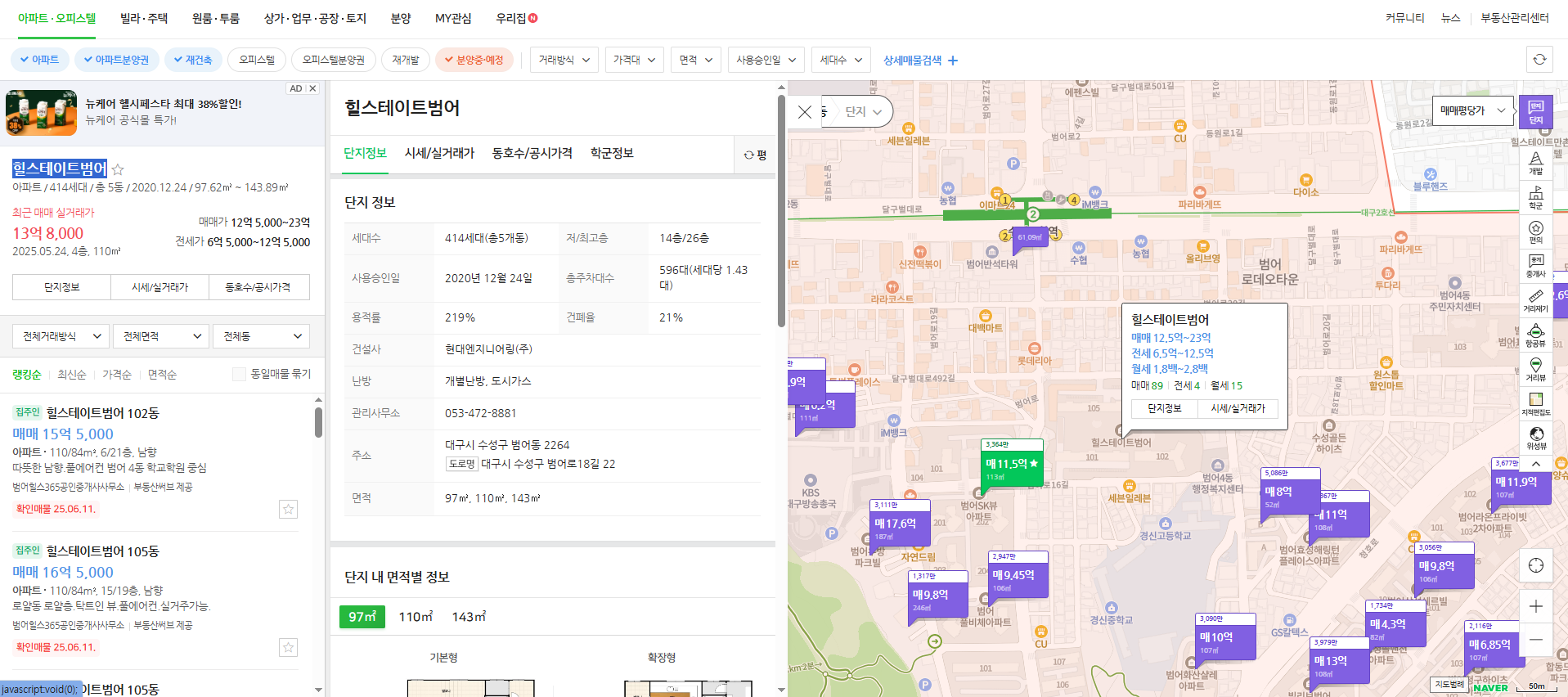
Task: Open 거리뷰 street view
Action: tap(1535, 369)
